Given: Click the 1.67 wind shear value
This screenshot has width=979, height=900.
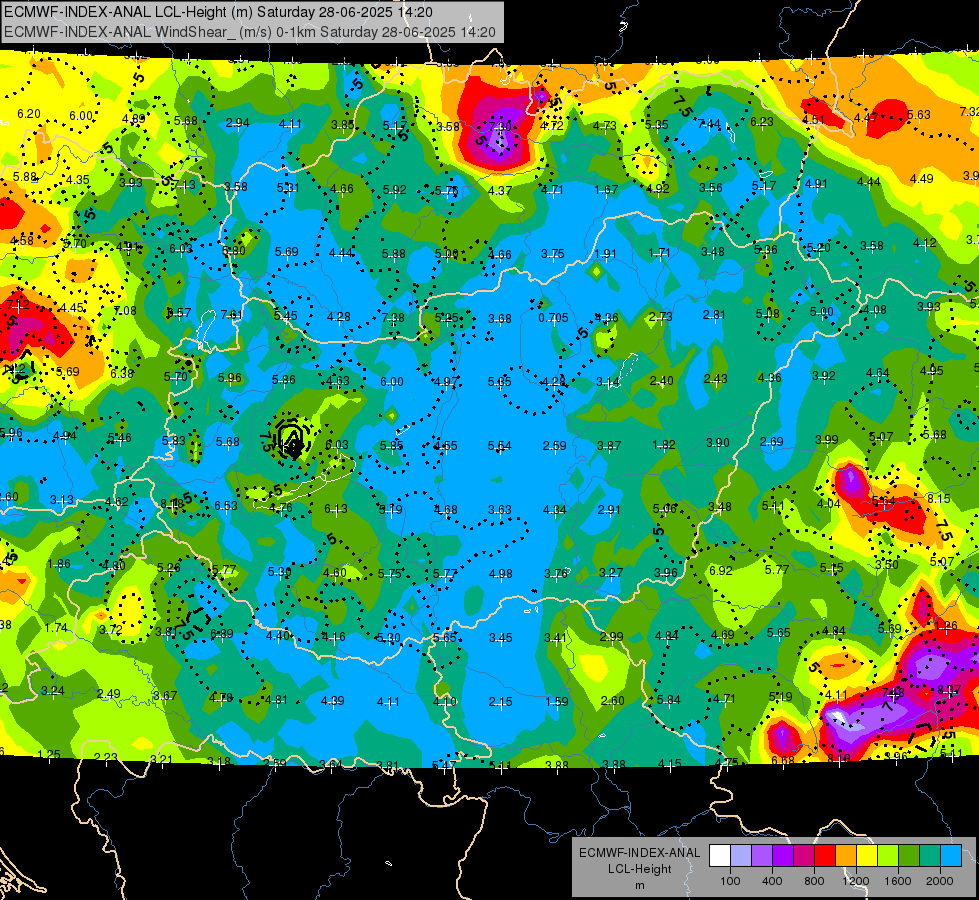Looking at the screenshot, I should click(606, 189).
